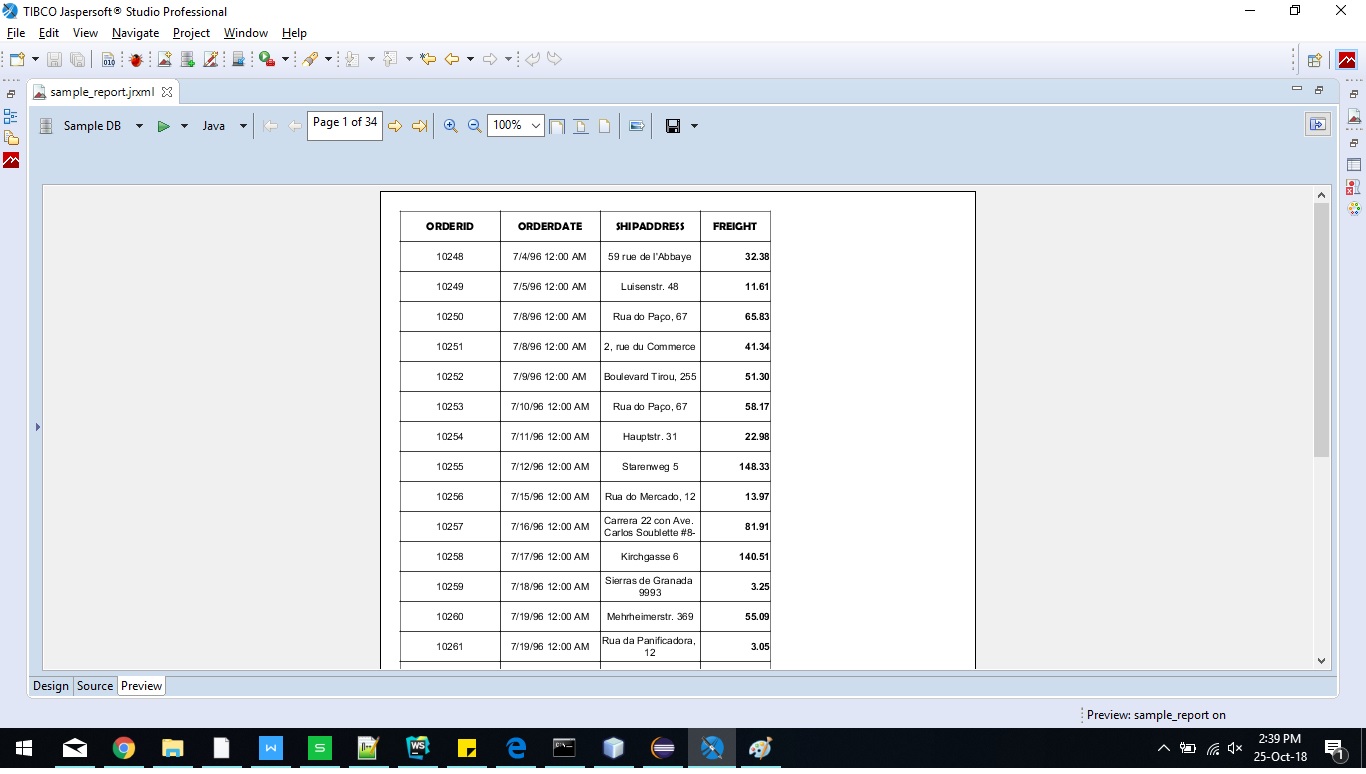Open Chrome from the taskbar
Image resolution: width=1366 pixels, height=774 pixels.
124,747
